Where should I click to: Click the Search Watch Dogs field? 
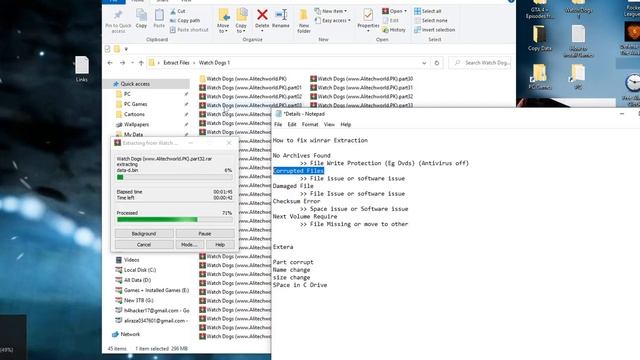[x=480, y=63]
